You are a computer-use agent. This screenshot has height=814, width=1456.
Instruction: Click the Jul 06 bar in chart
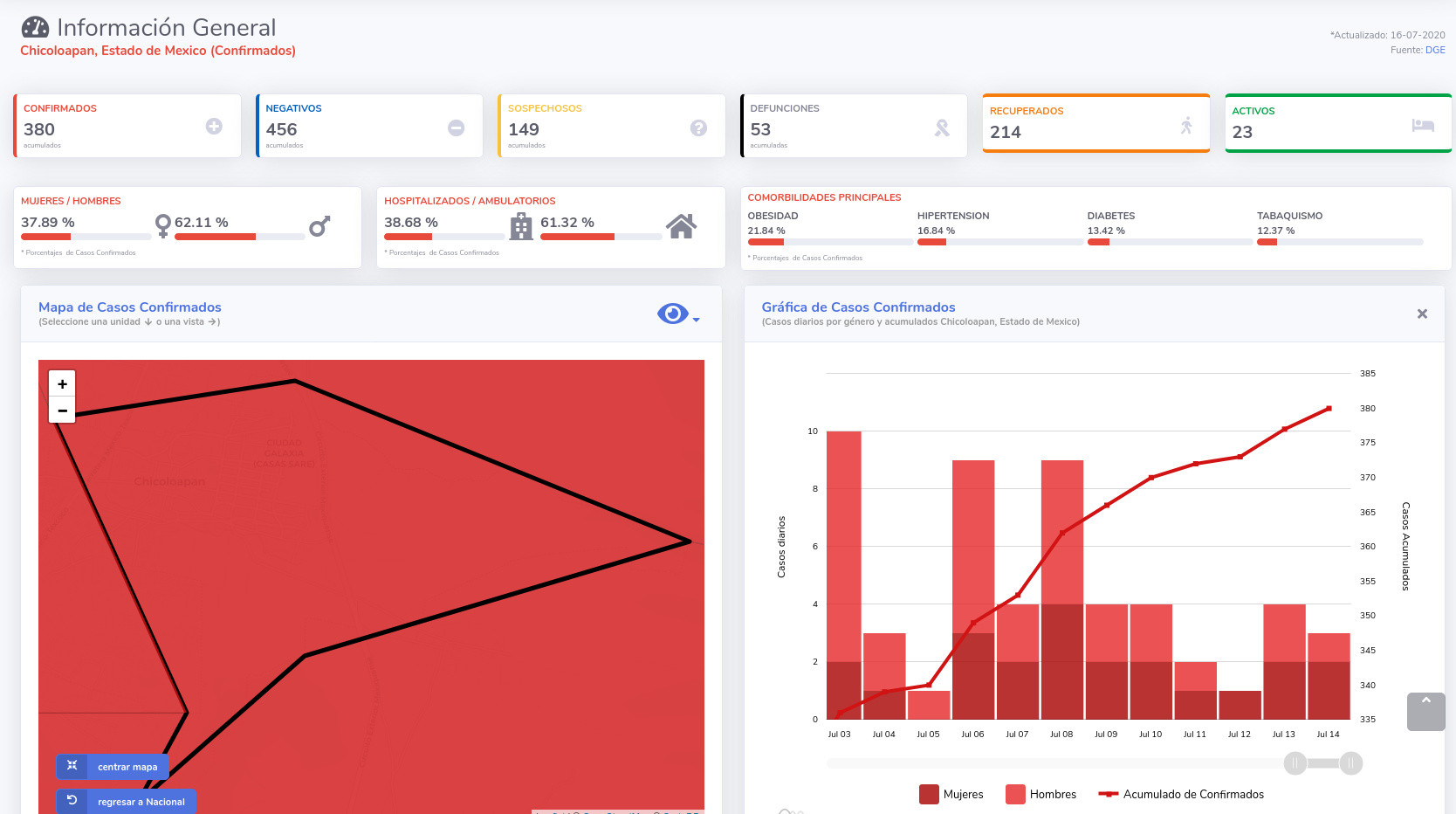973,590
